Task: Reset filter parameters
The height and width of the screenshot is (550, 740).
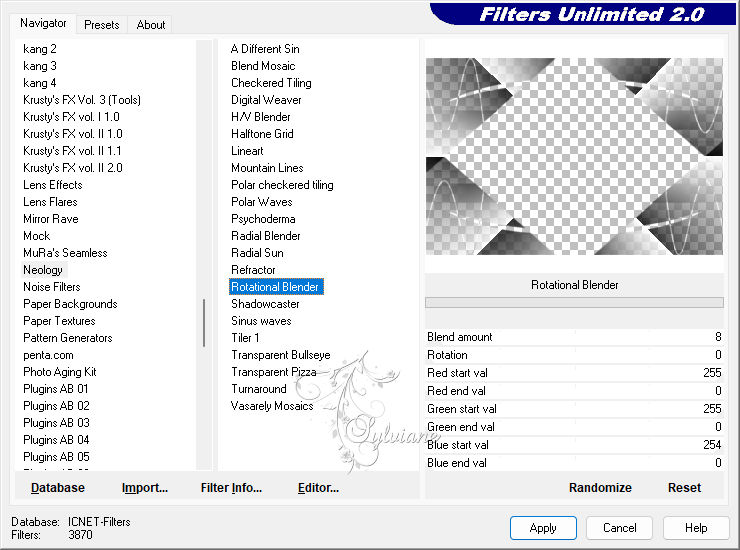Action: tap(684, 488)
